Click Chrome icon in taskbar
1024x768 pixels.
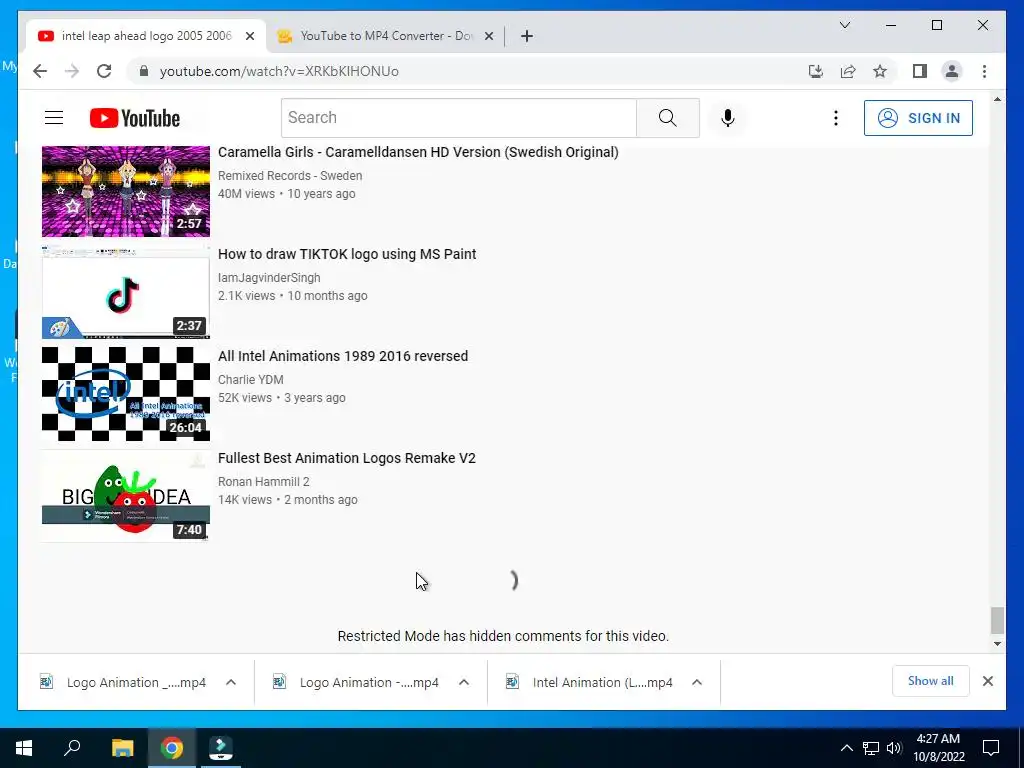click(x=172, y=748)
